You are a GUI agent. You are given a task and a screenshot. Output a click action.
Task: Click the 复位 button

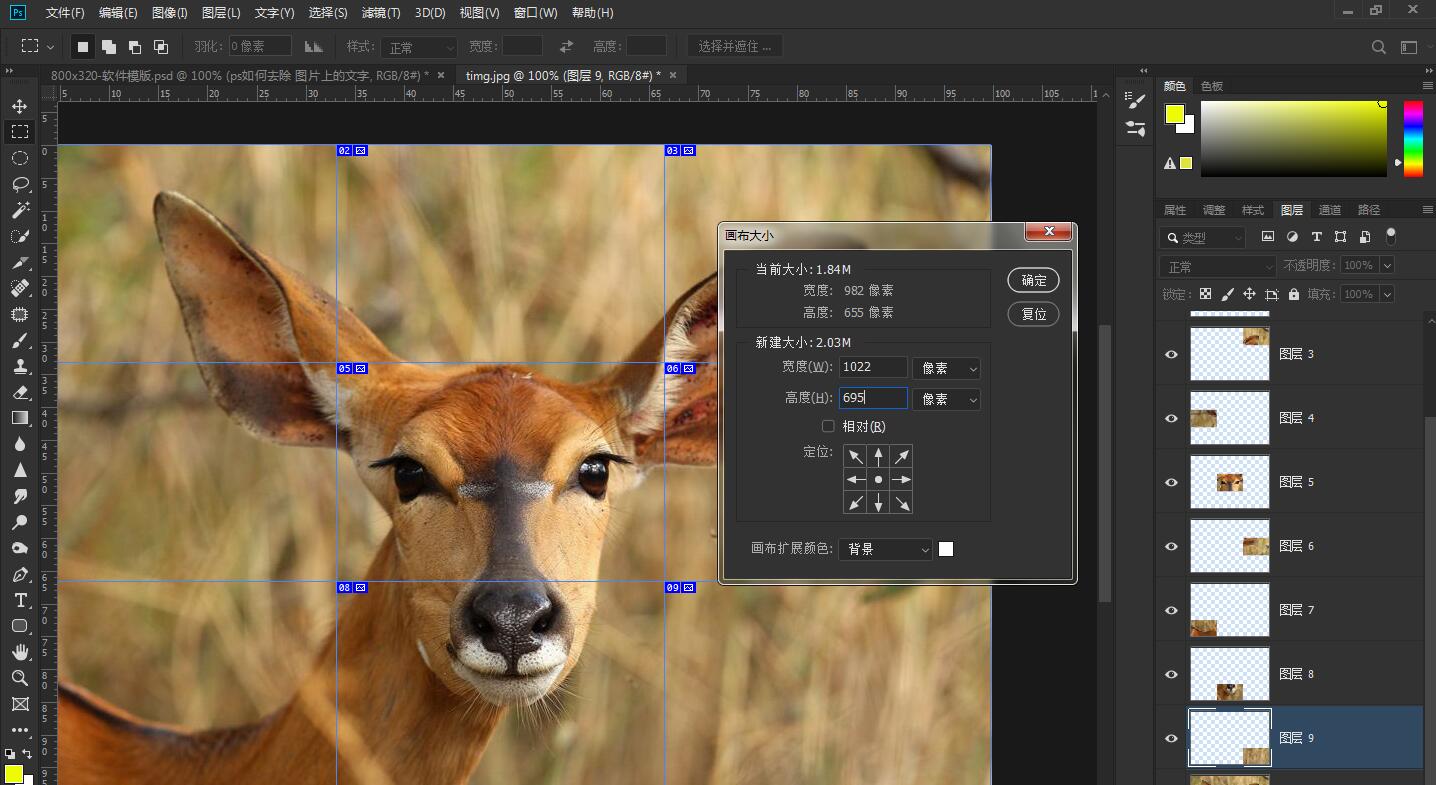click(x=1033, y=314)
